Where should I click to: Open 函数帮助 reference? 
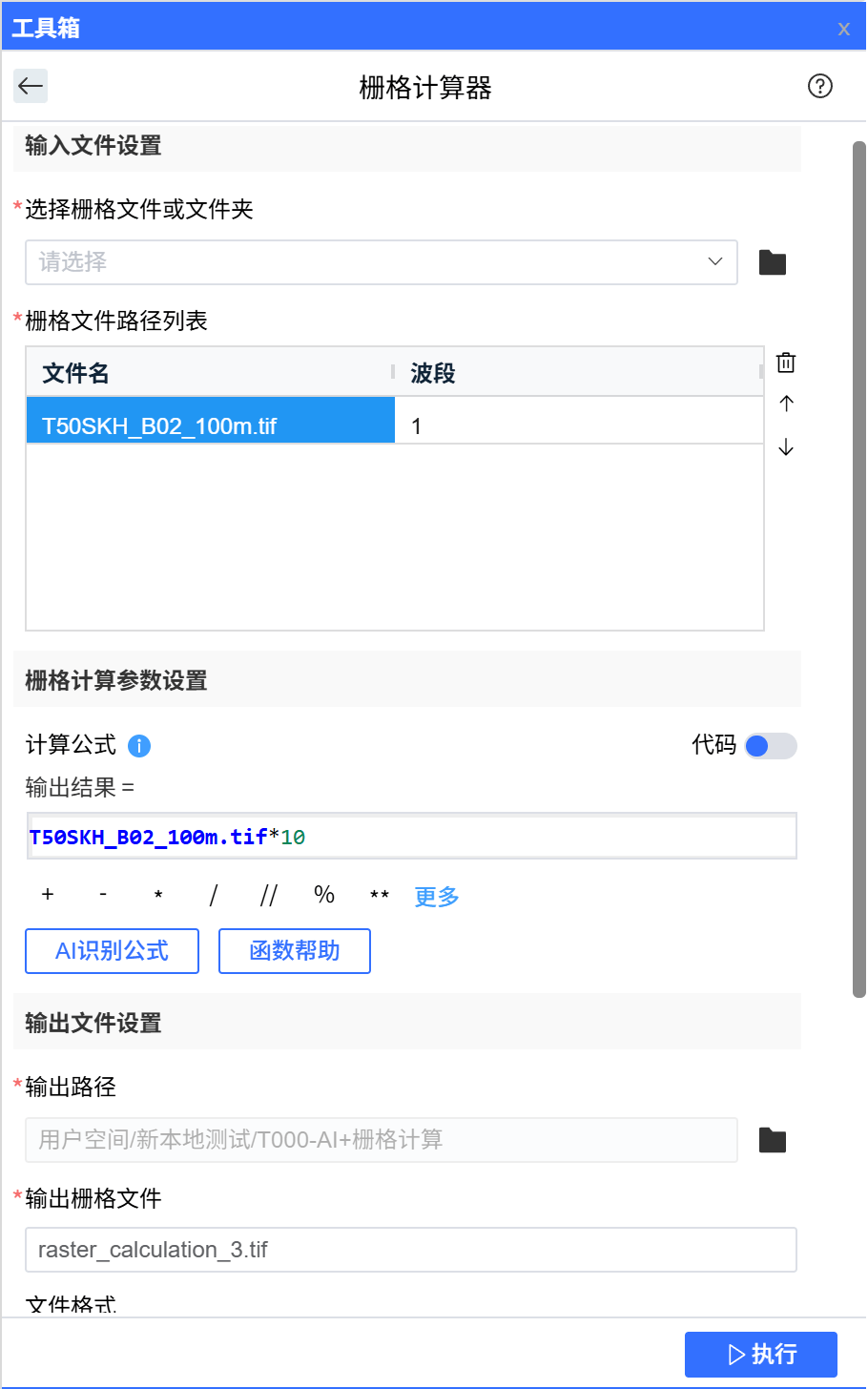pos(294,950)
